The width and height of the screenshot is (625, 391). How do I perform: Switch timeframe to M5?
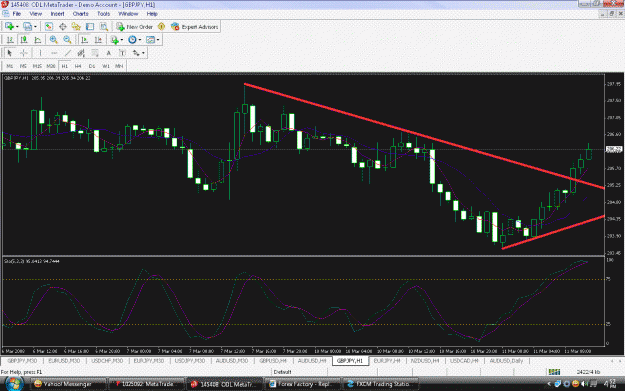pyautogui.click(x=23, y=66)
